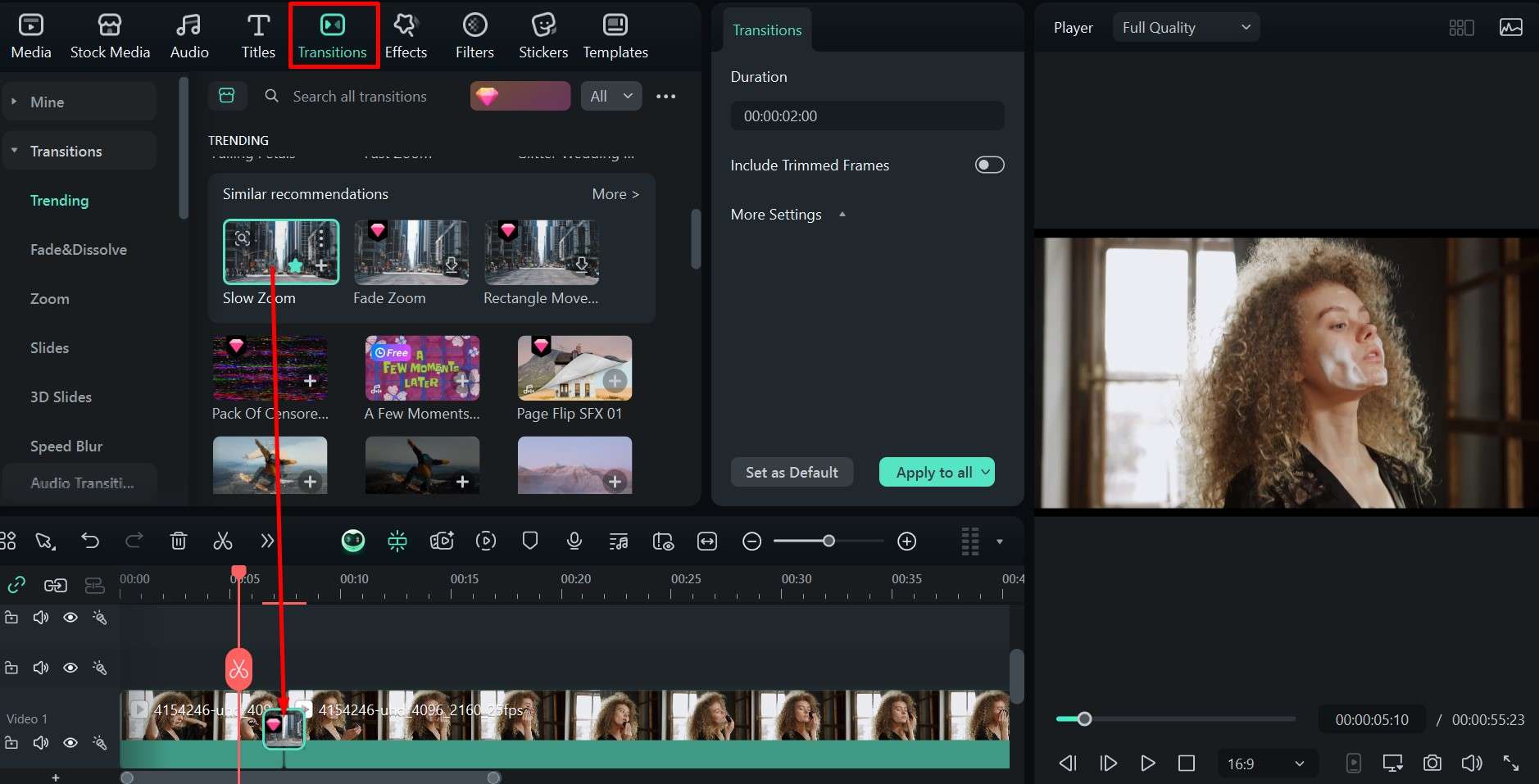The width and height of the screenshot is (1539, 784).
Task: Mute the top timeline track
Action: pyautogui.click(x=41, y=618)
